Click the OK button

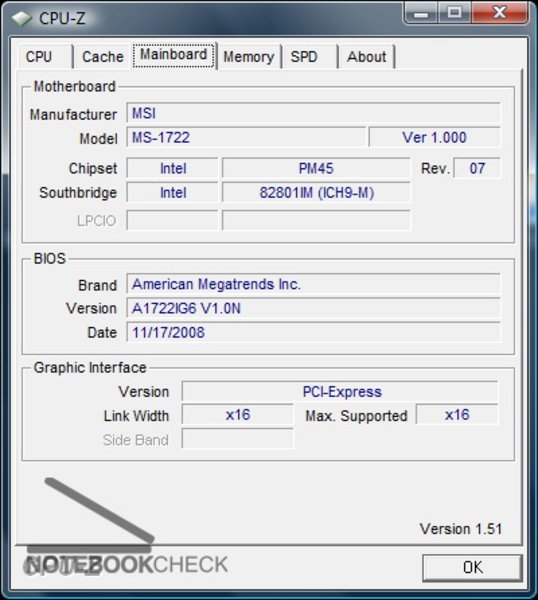point(473,567)
